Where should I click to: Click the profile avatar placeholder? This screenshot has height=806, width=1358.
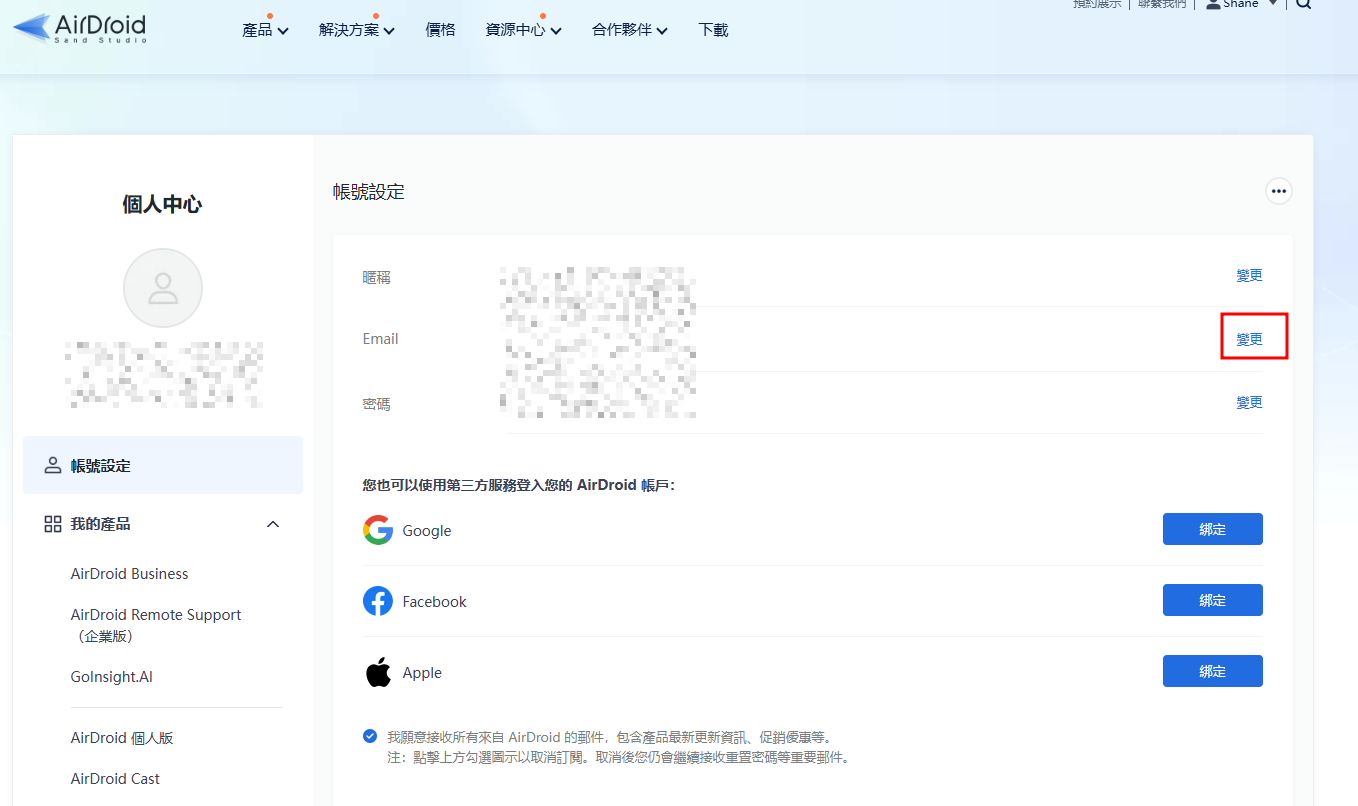click(163, 288)
